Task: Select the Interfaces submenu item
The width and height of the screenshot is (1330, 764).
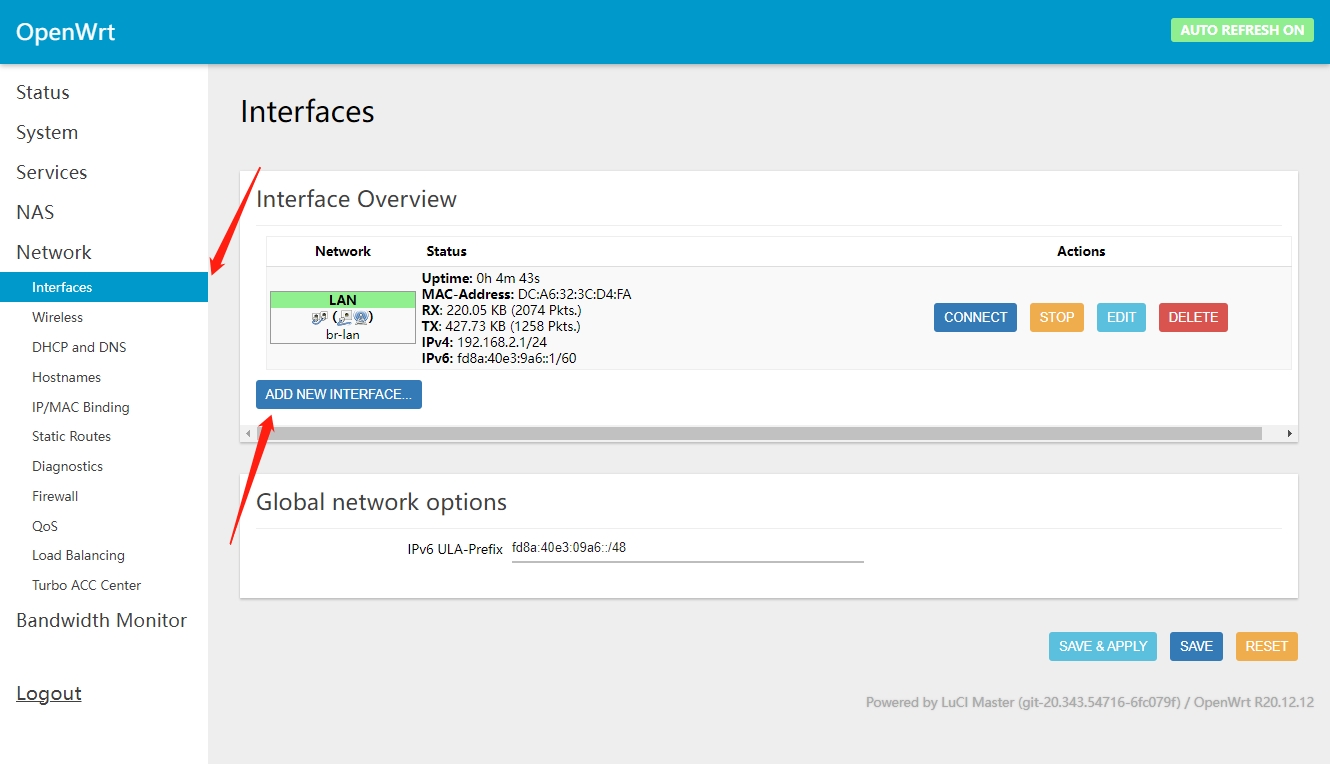Action: pyautogui.click(x=104, y=287)
